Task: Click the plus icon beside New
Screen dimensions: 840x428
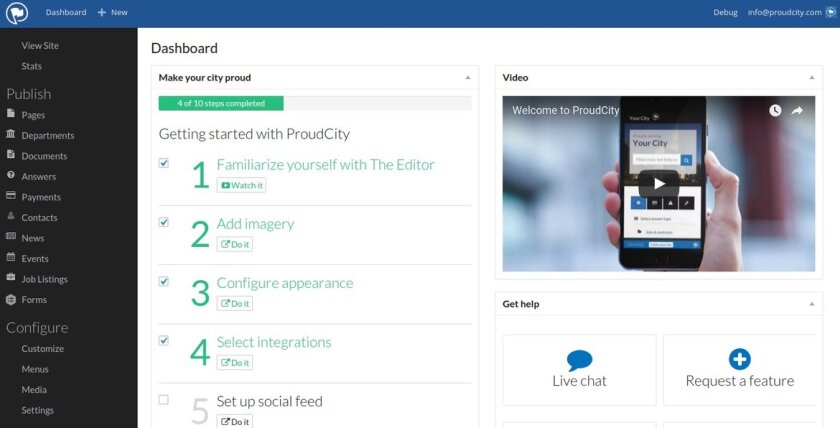Action: tap(102, 12)
